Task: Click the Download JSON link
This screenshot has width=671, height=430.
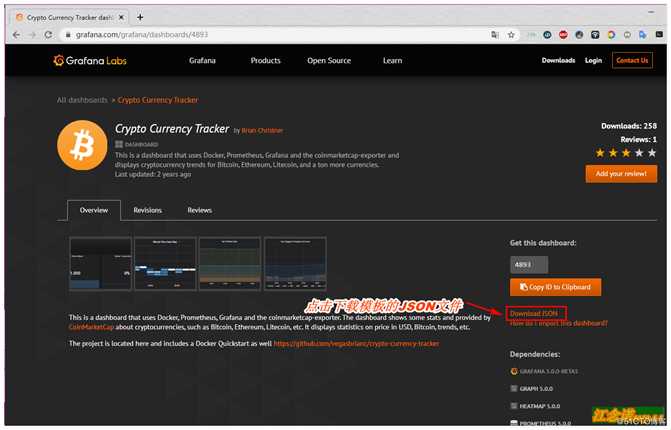Action: tap(534, 314)
